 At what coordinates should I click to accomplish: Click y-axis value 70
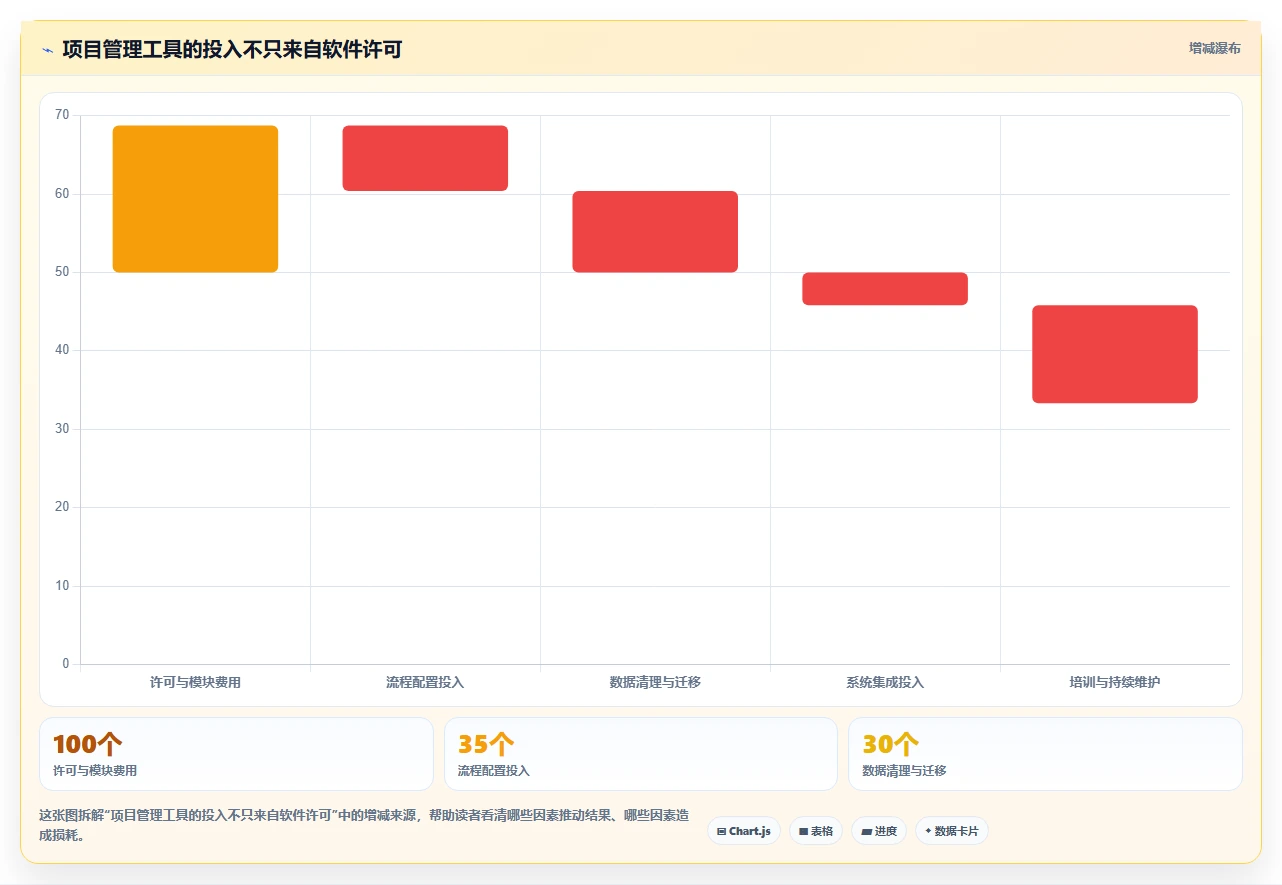tap(63, 115)
